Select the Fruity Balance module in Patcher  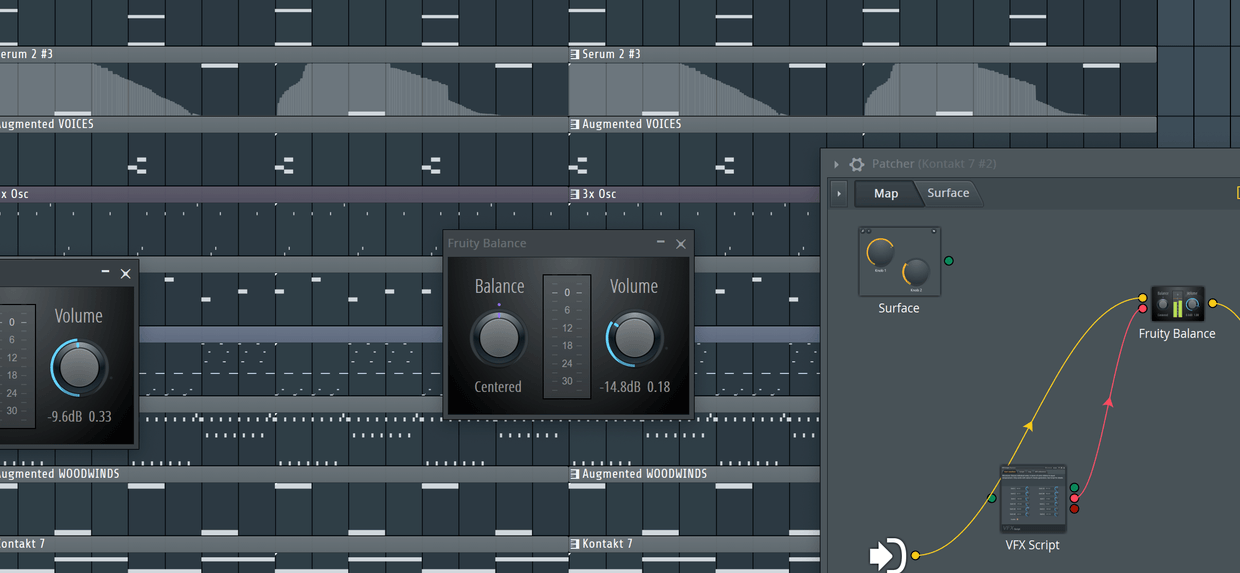(1177, 304)
